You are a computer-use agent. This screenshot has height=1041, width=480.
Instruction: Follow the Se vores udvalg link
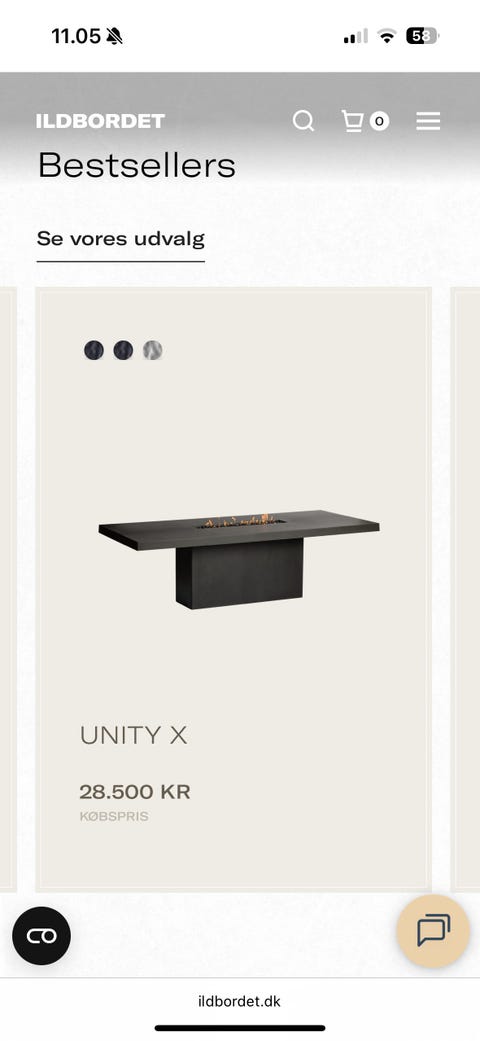click(x=120, y=239)
